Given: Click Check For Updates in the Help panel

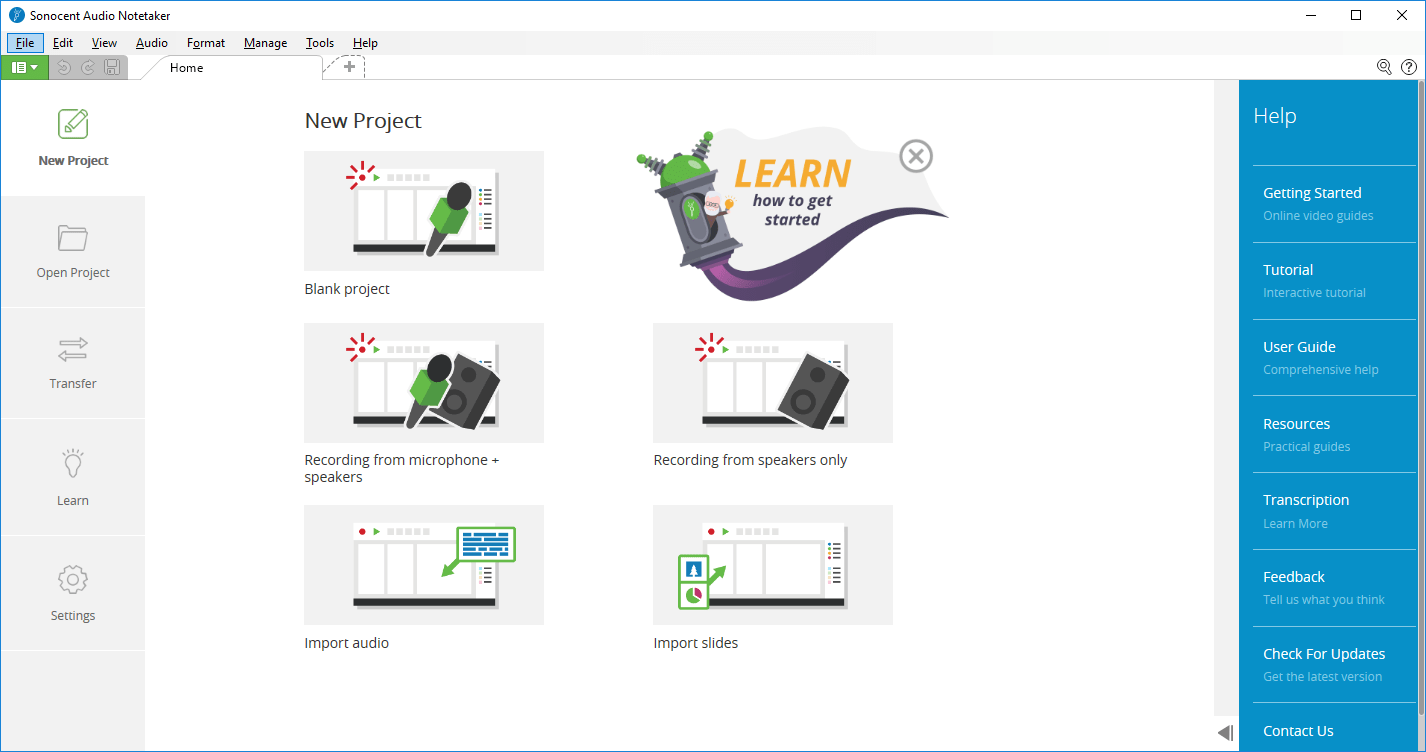Looking at the screenshot, I should pos(1324,653).
